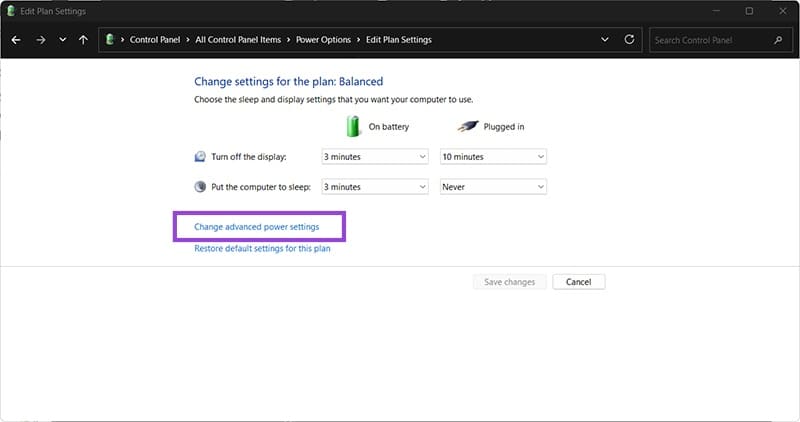Go back with the left arrow button
The image size is (800, 422).
16,40
